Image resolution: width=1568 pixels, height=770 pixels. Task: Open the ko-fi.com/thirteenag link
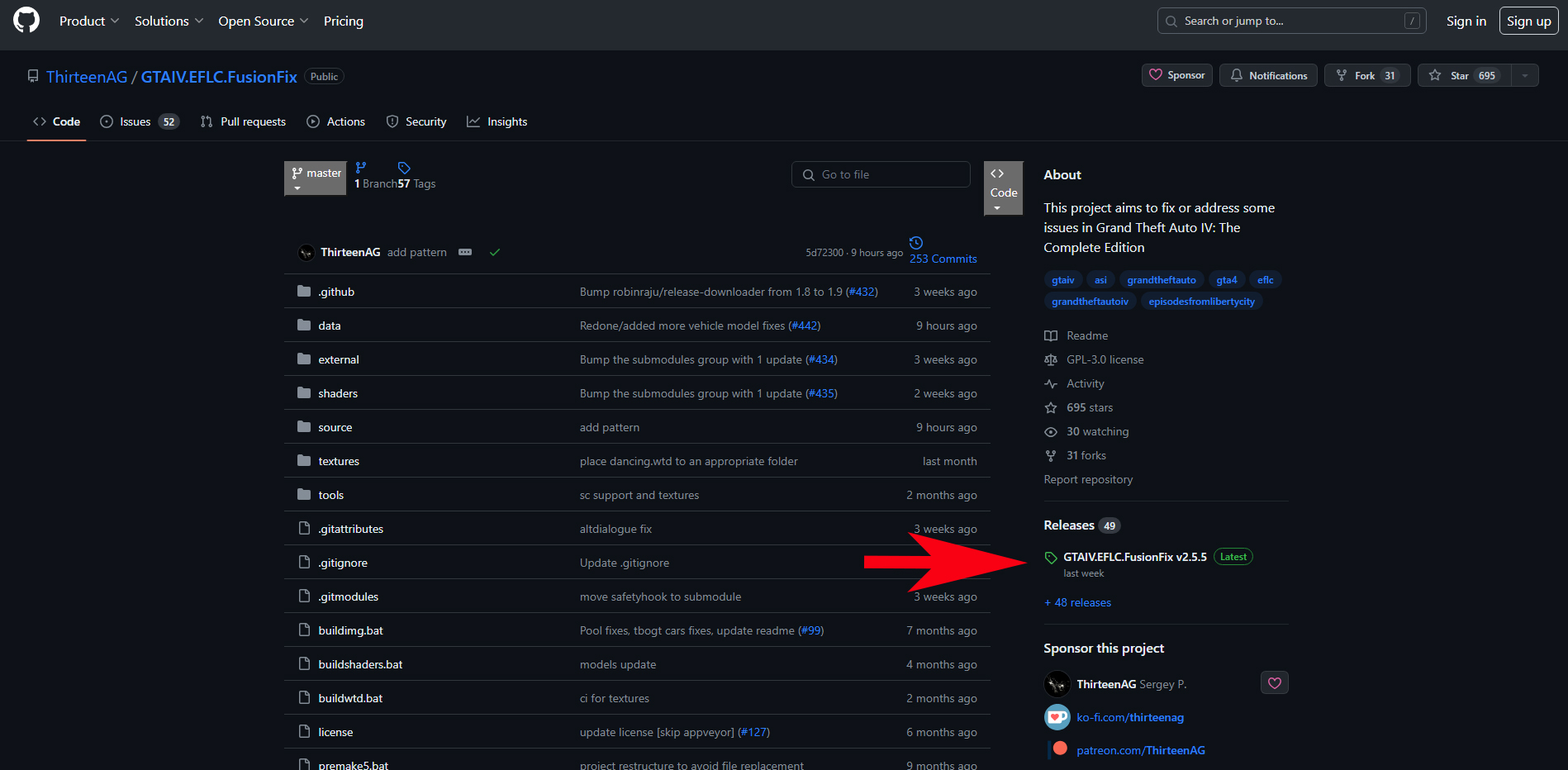pos(1130,717)
